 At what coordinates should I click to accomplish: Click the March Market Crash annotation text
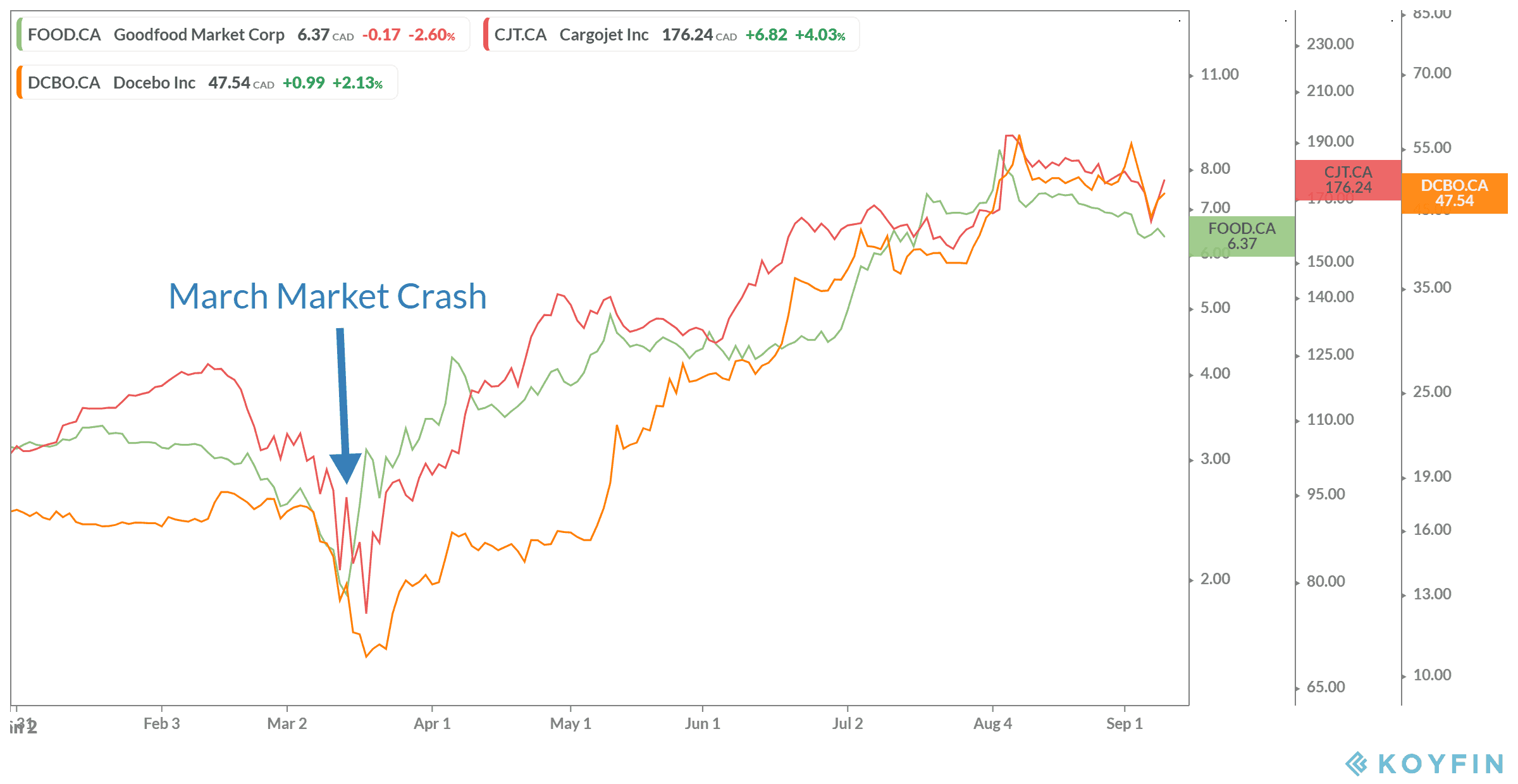point(328,296)
